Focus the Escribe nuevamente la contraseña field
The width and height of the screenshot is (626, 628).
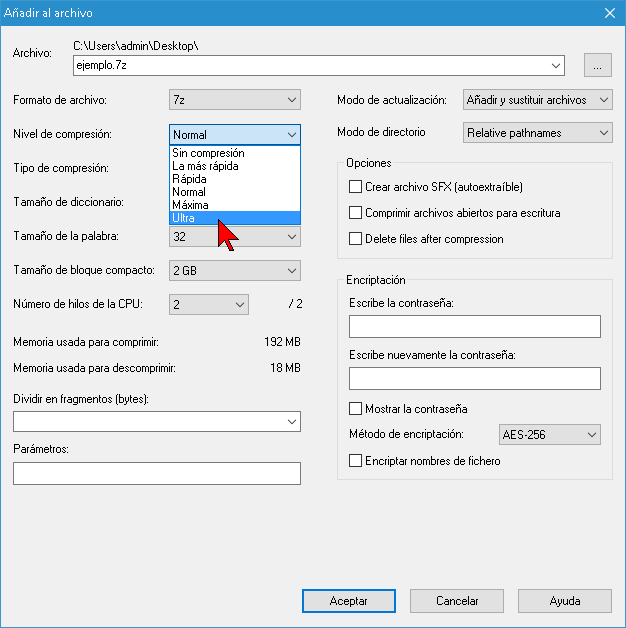tap(475, 378)
